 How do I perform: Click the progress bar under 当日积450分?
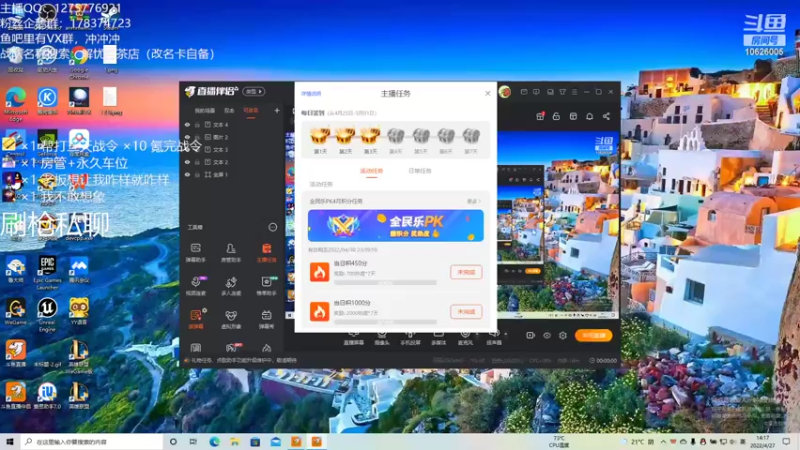[385, 282]
